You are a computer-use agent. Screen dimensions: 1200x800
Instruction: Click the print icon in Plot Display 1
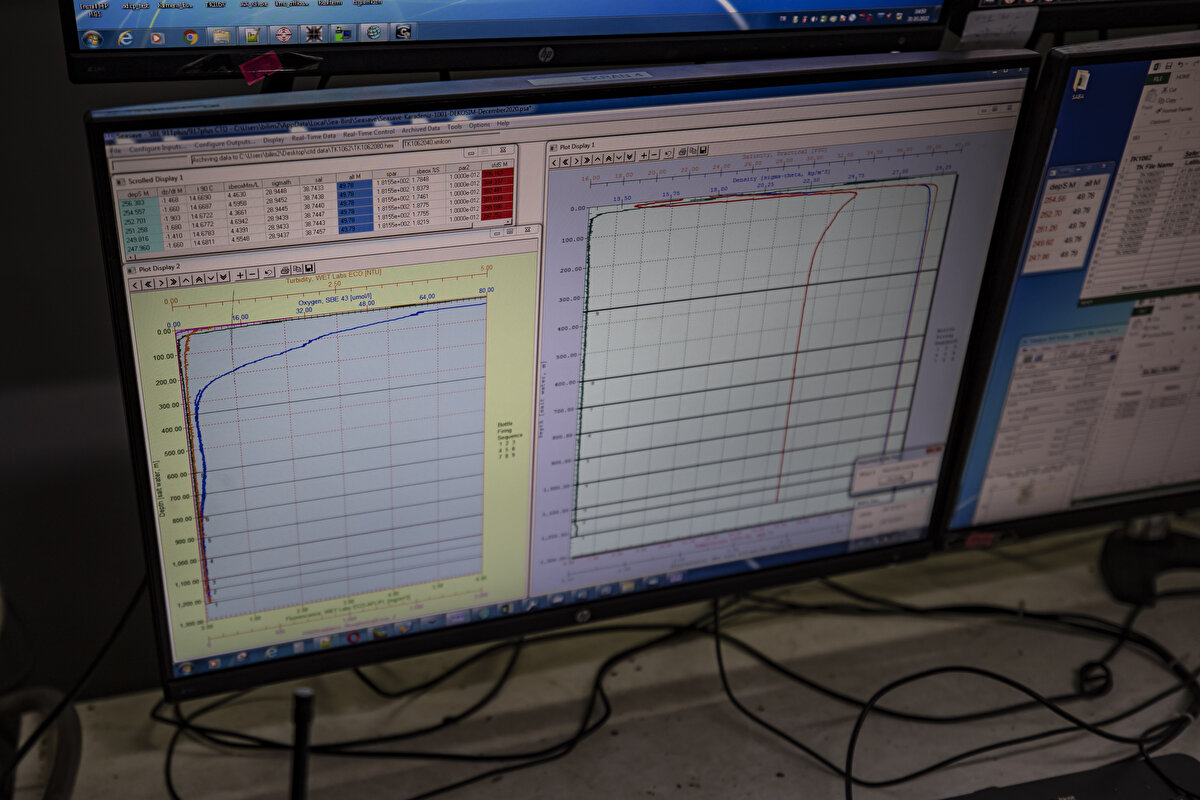point(681,153)
